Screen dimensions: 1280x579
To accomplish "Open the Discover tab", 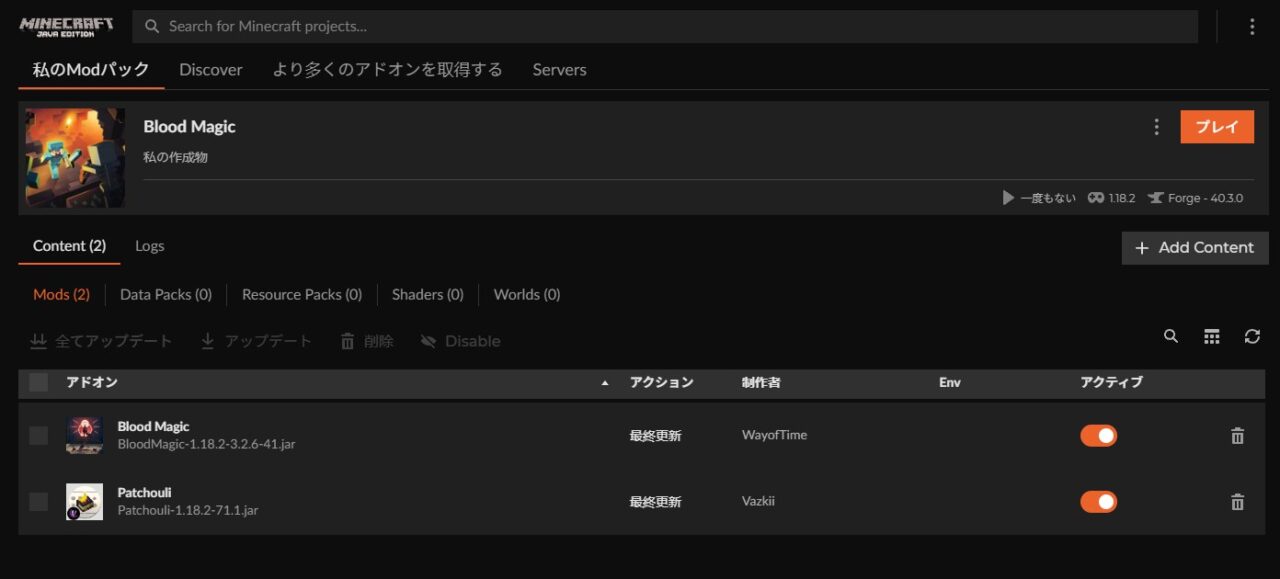I will tap(211, 70).
